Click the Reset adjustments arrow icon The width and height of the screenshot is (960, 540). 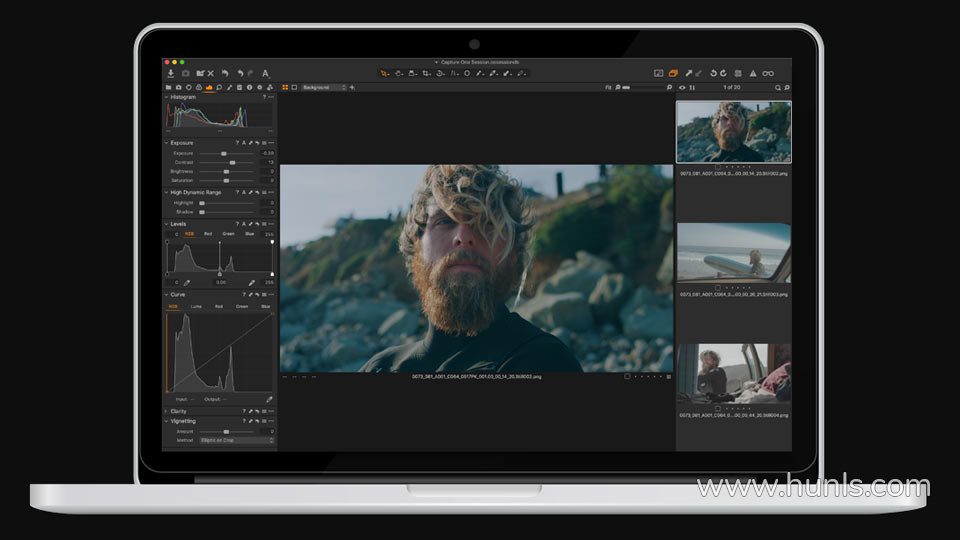point(225,73)
